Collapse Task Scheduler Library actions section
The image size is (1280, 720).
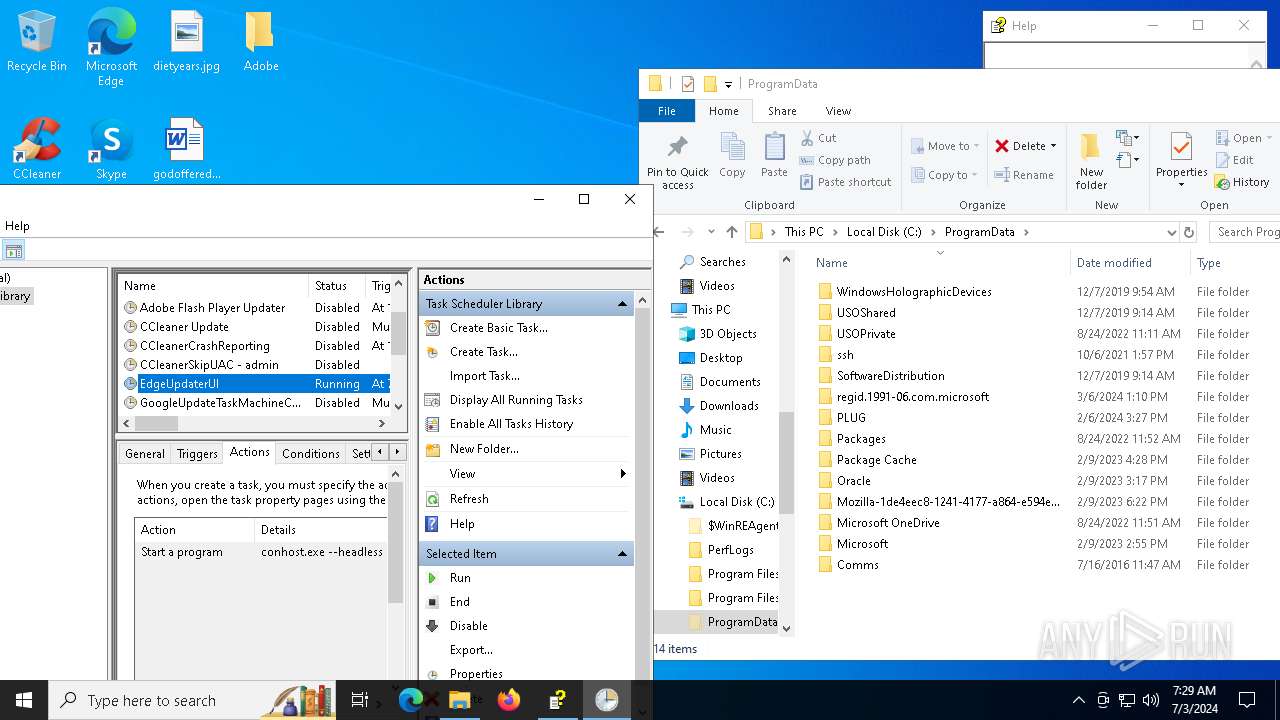click(x=622, y=304)
